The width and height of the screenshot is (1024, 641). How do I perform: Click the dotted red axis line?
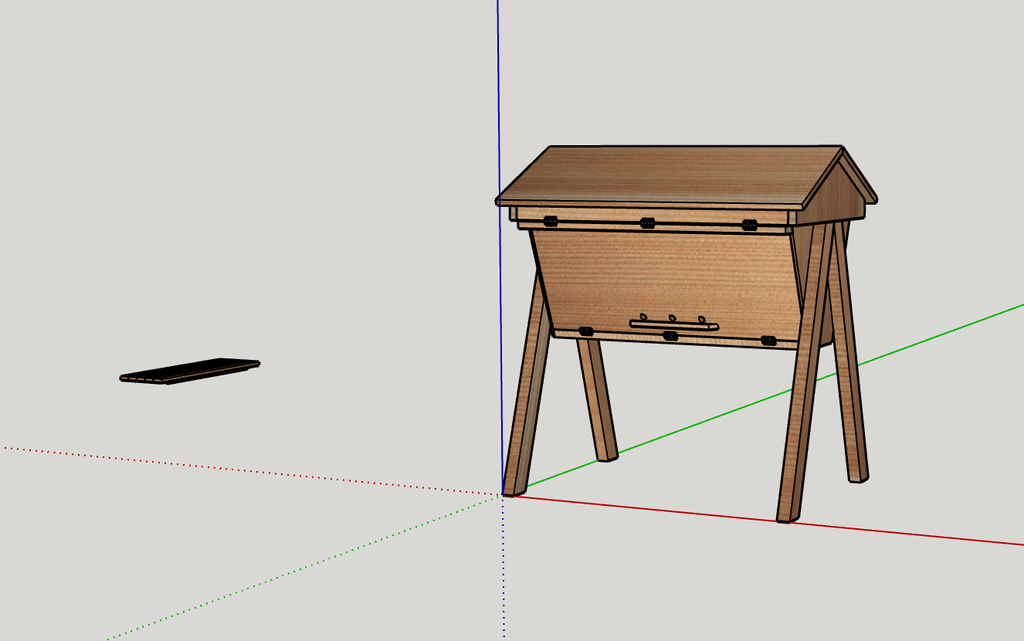(x=251, y=471)
